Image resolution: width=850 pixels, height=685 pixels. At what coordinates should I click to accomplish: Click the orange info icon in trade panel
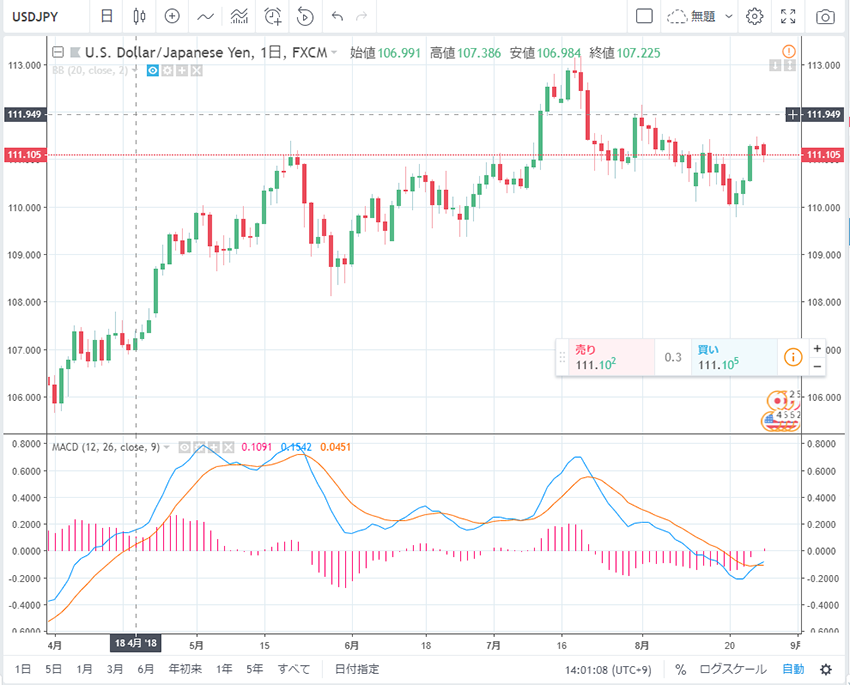[x=793, y=357]
